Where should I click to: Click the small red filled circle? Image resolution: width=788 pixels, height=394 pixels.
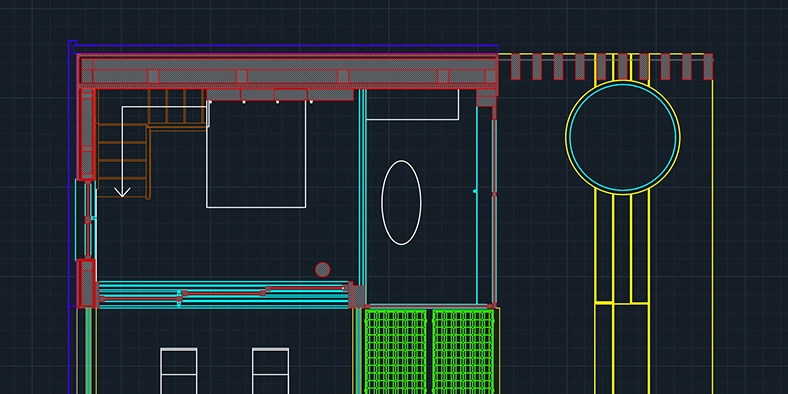(x=322, y=270)
